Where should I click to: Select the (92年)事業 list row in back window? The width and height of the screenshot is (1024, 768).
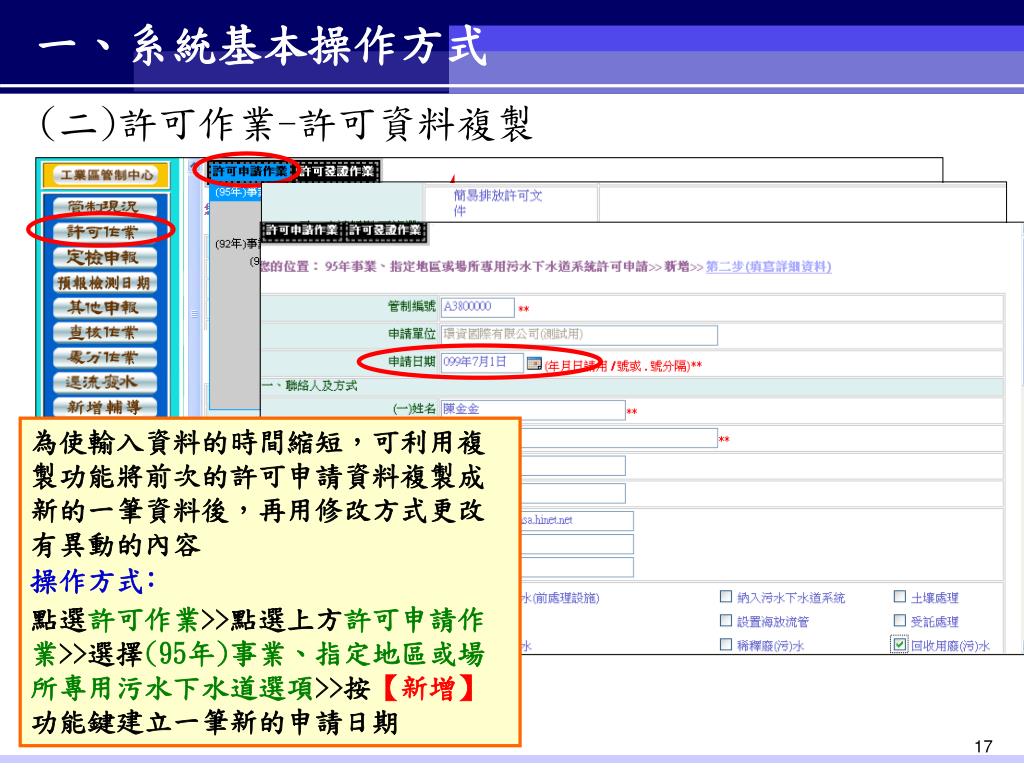pos(237,244)
